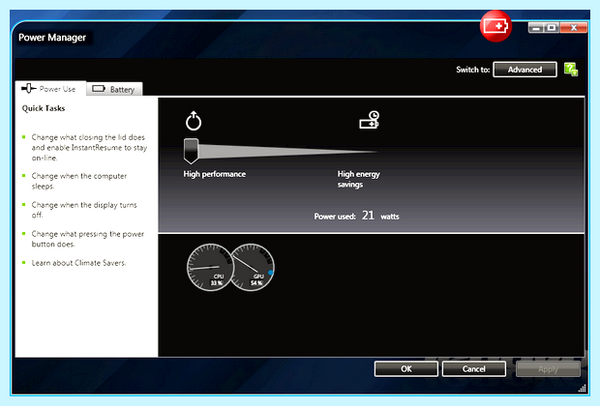Select the Power Use tab
Viewport: 600px width, 406px height.
click(x=51, y=88)
